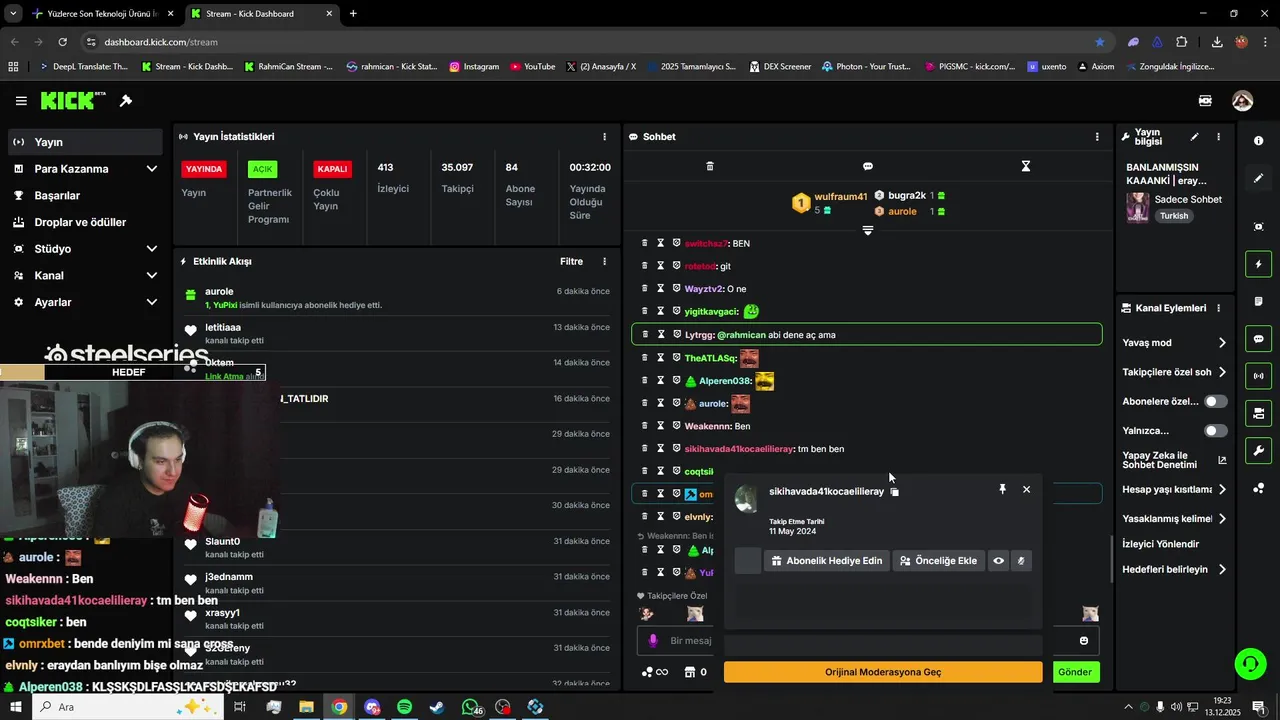
Task: Click the Kick logo
Action: [72, 101]
